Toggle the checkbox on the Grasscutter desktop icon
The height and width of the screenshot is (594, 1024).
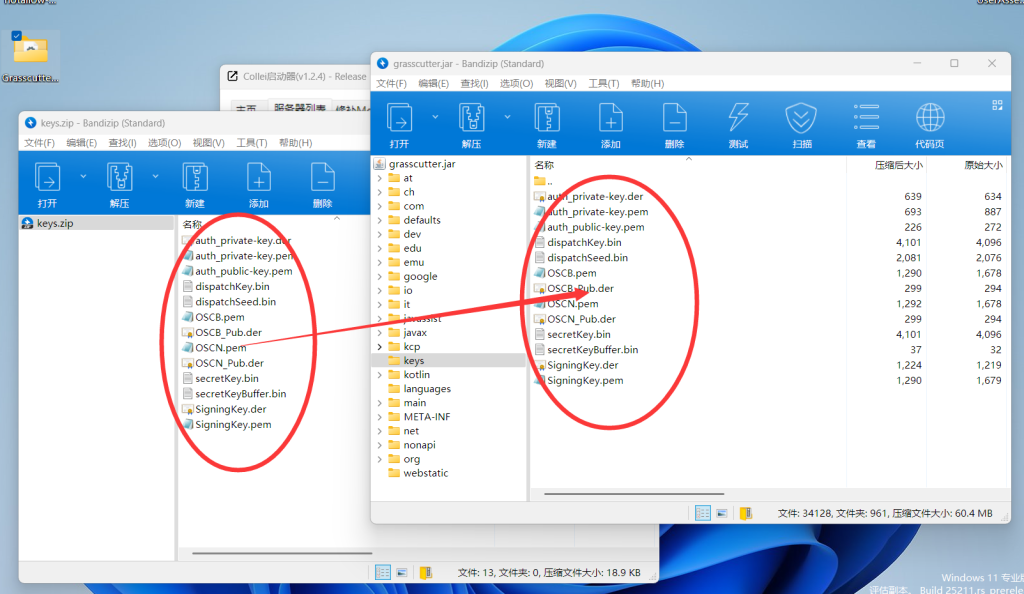tap(16, 36)
